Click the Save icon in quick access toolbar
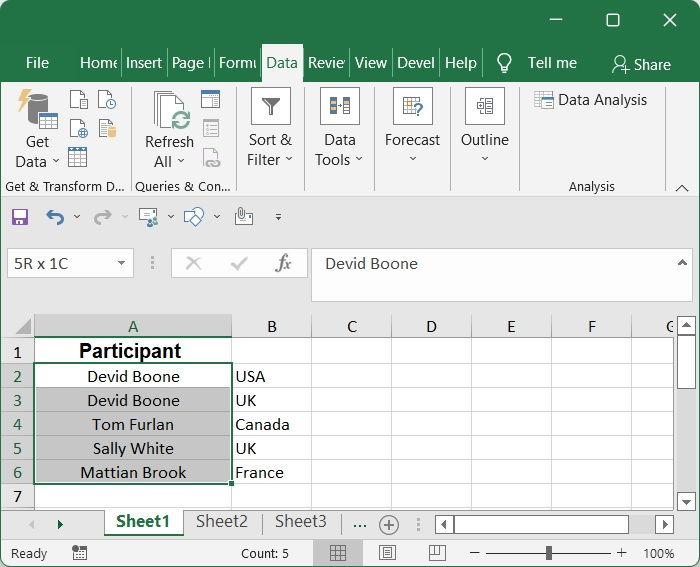700x567 pixels. coord(20,216)
